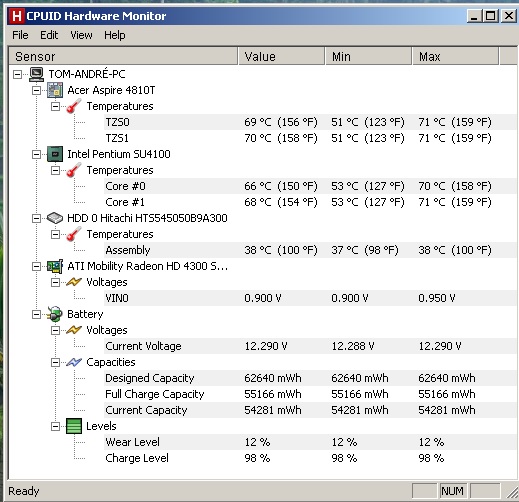Collapse the TOM-ANDRÉ-PC root node
The height and width of the screenshot is (502, 519).
pyautogui.click(x=17, y=74)
